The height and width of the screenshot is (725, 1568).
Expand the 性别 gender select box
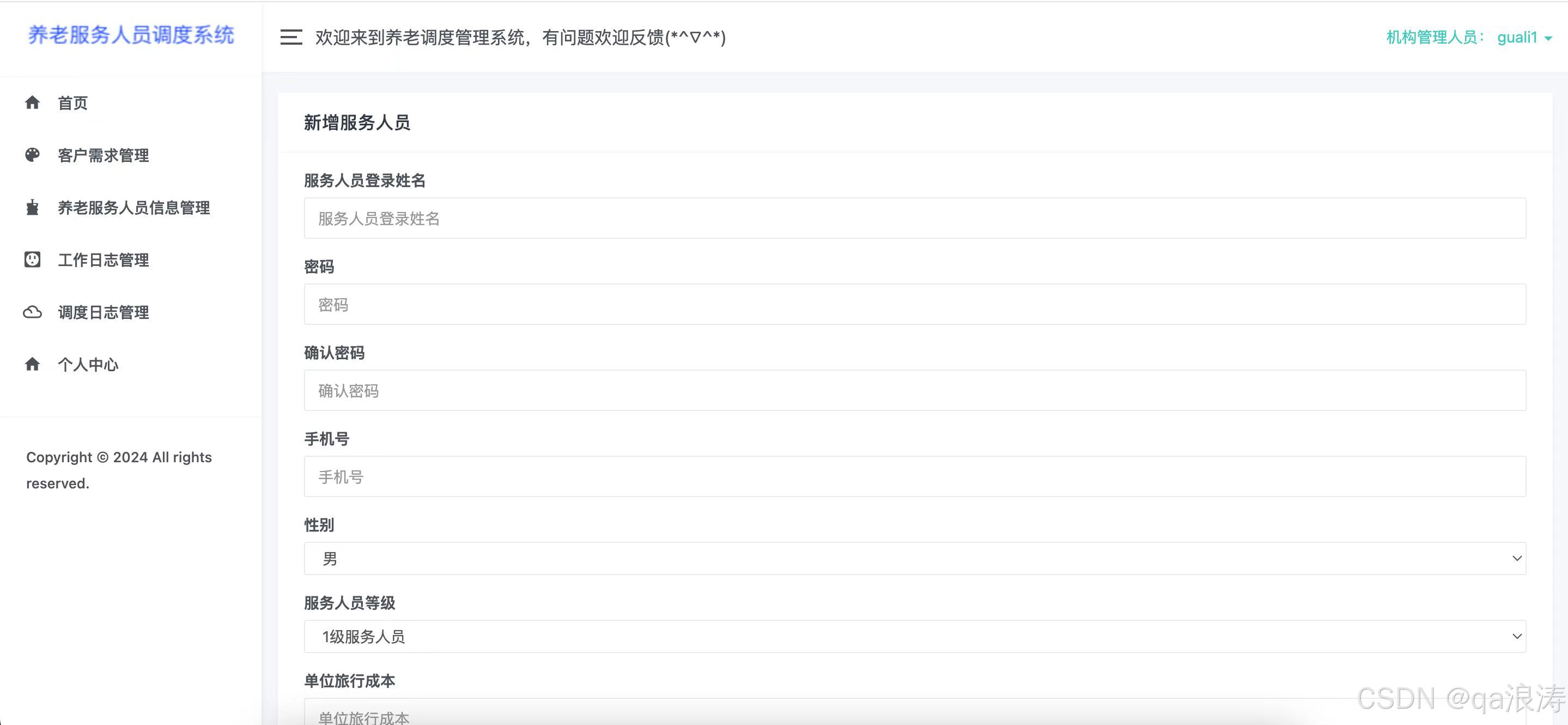(x=914, y=558)
